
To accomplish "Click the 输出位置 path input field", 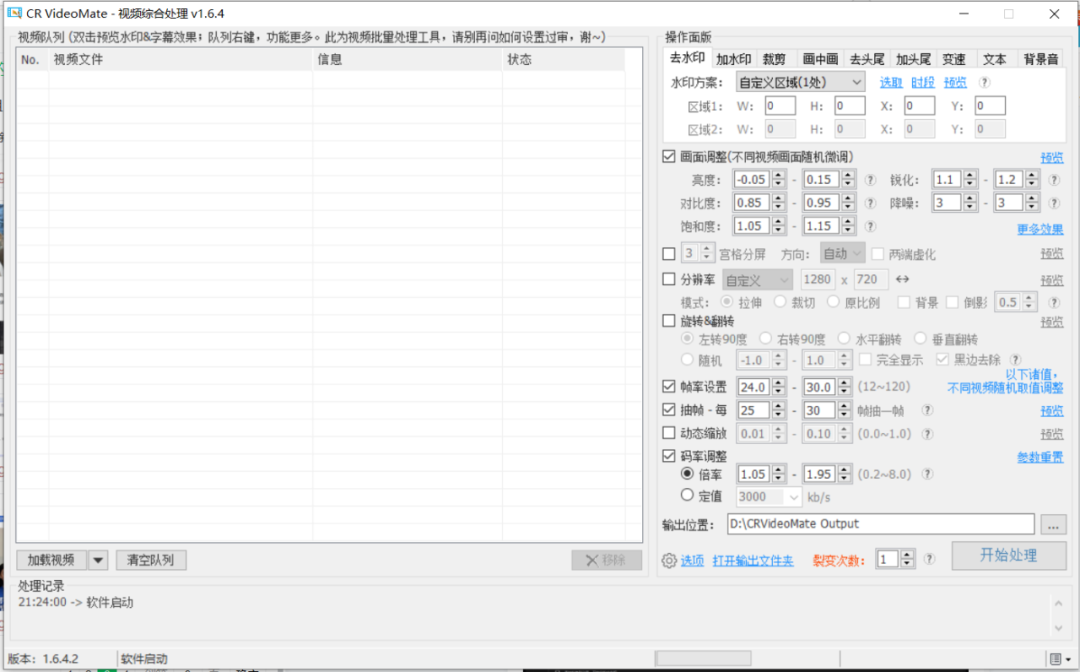I will [x=880, y=524].
